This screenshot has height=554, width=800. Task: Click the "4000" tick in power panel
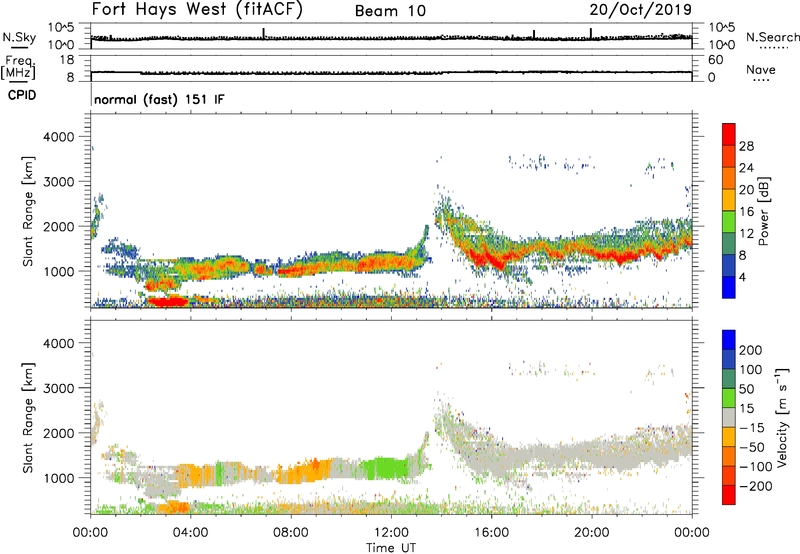point(58,137)
